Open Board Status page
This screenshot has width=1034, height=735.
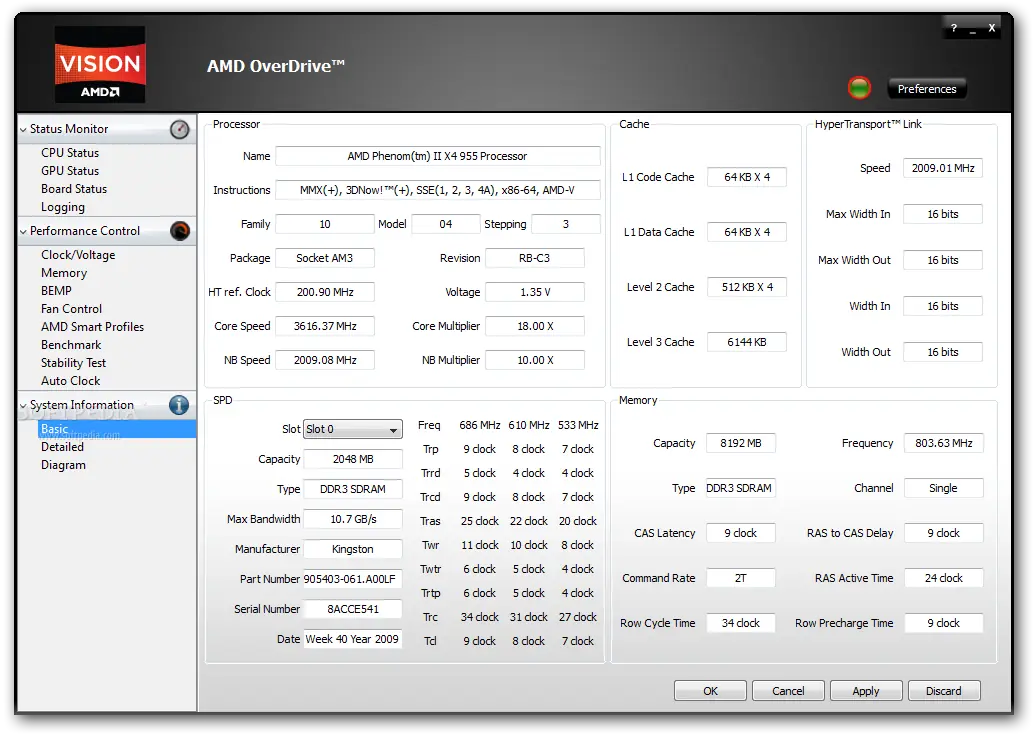[x=74, y=189]
